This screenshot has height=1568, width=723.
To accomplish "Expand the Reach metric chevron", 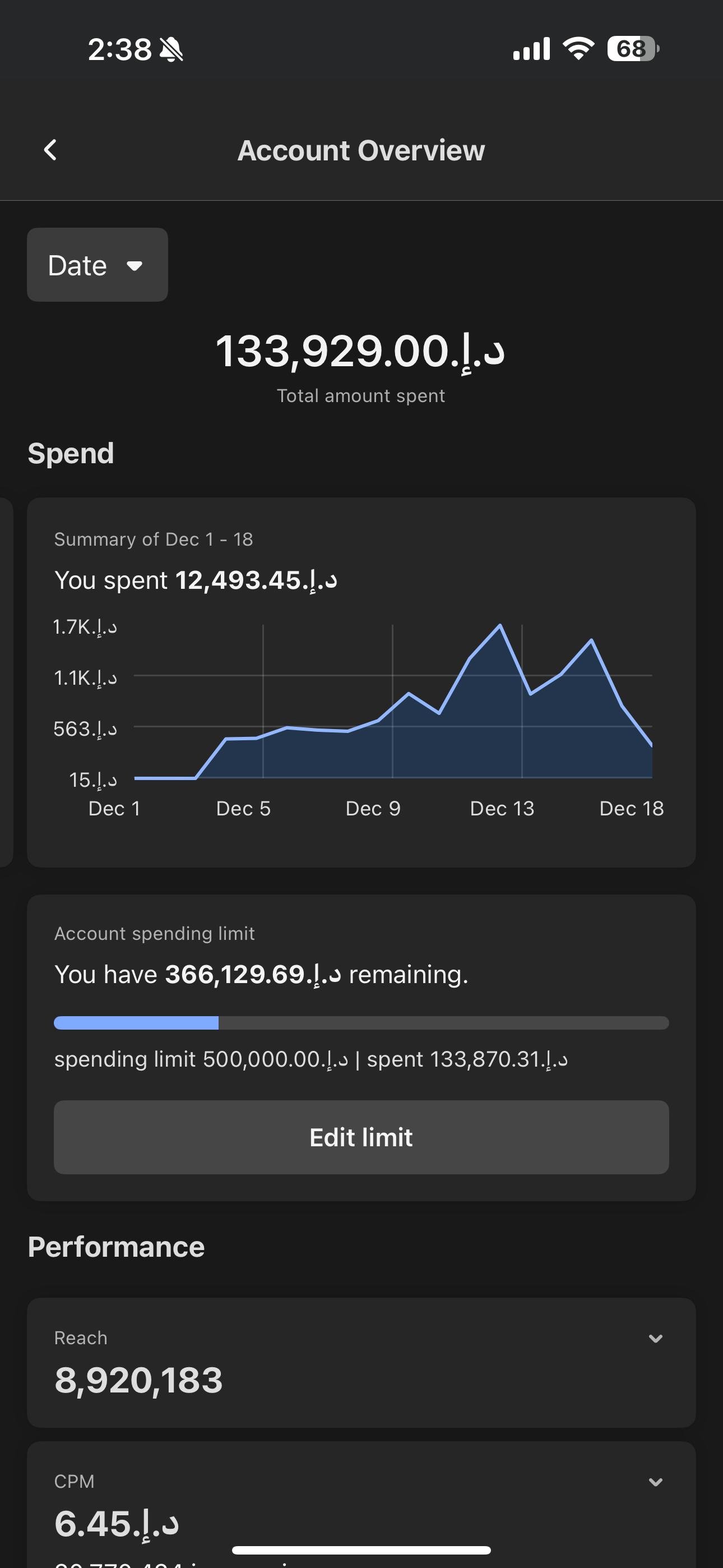I will point(655,1338).
